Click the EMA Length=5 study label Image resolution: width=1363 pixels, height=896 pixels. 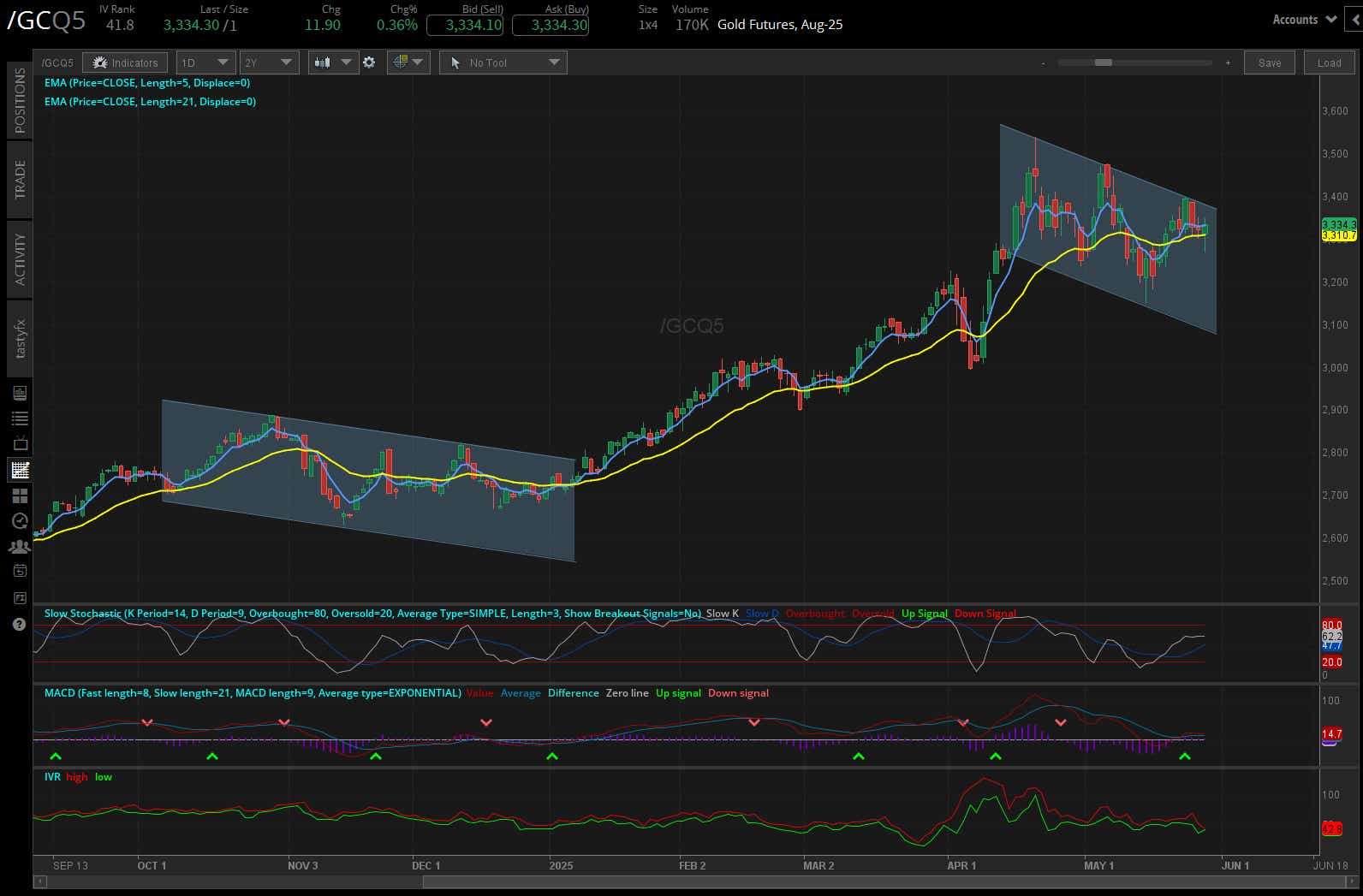pos(147,83)
